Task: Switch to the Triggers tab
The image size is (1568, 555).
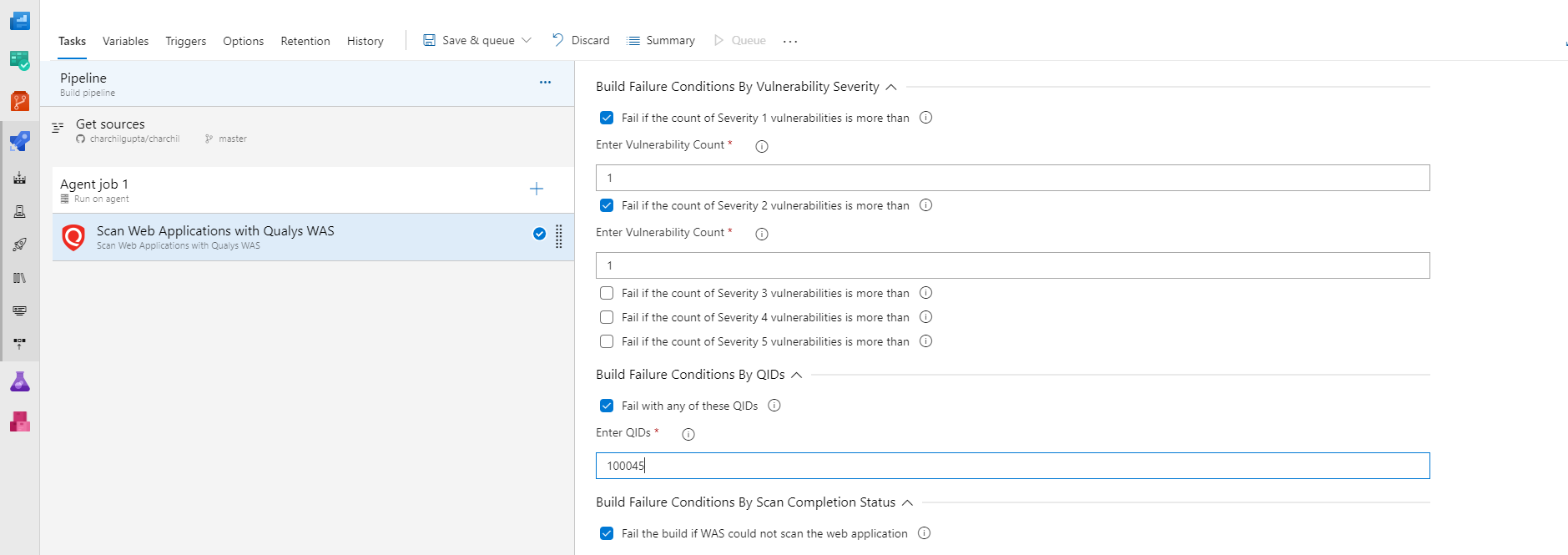Action: [x=185, y=41]
